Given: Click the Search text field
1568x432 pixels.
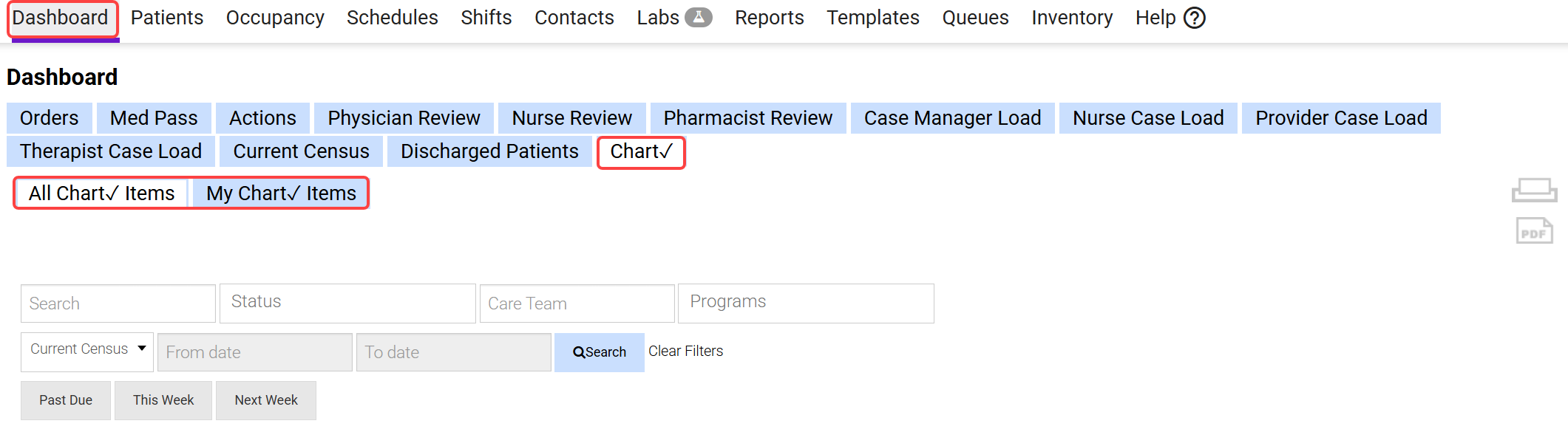Looking at the screenshot, I should point(118,304).
